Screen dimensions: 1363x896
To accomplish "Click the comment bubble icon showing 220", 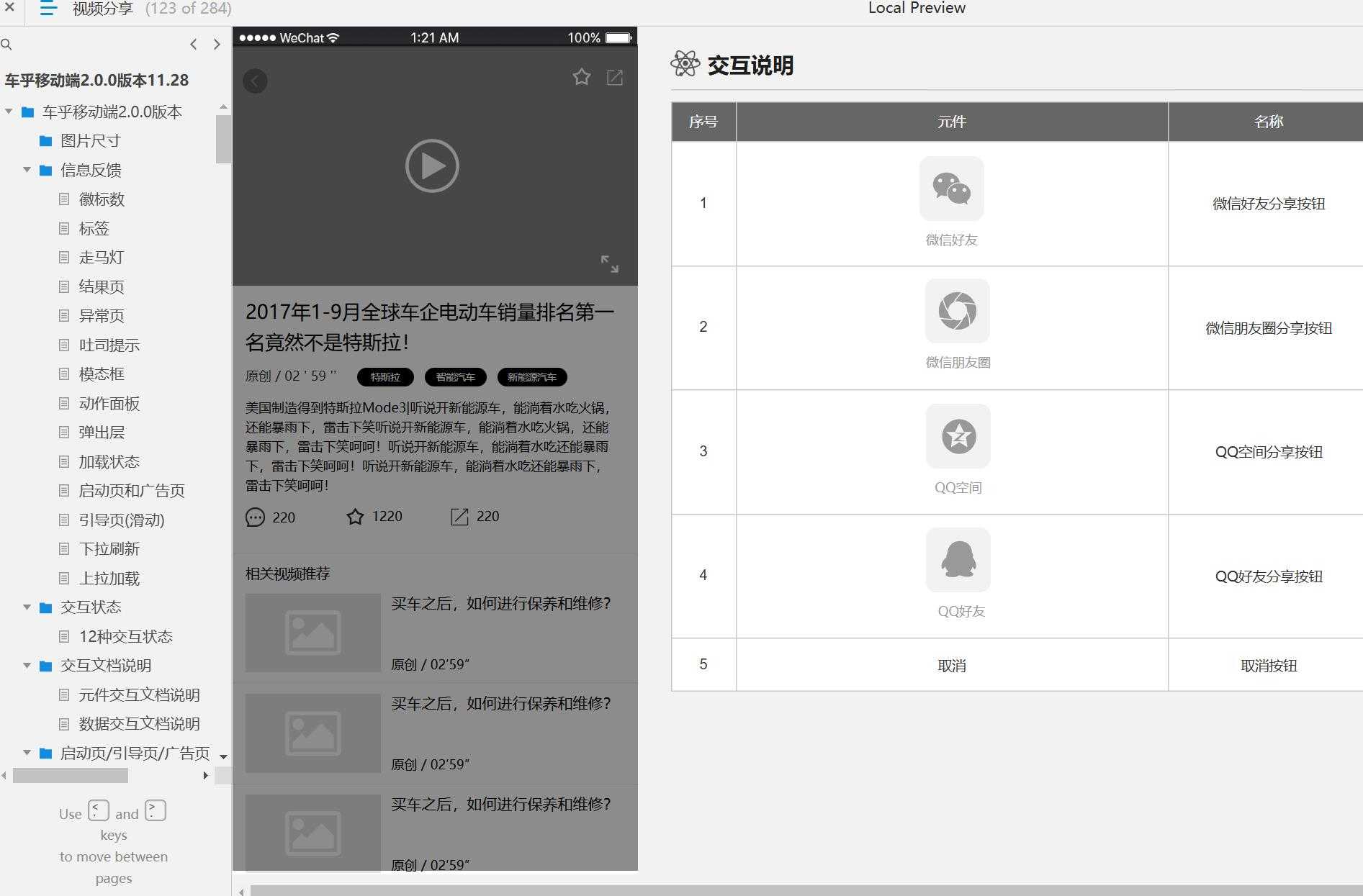I will pos(256,517).
